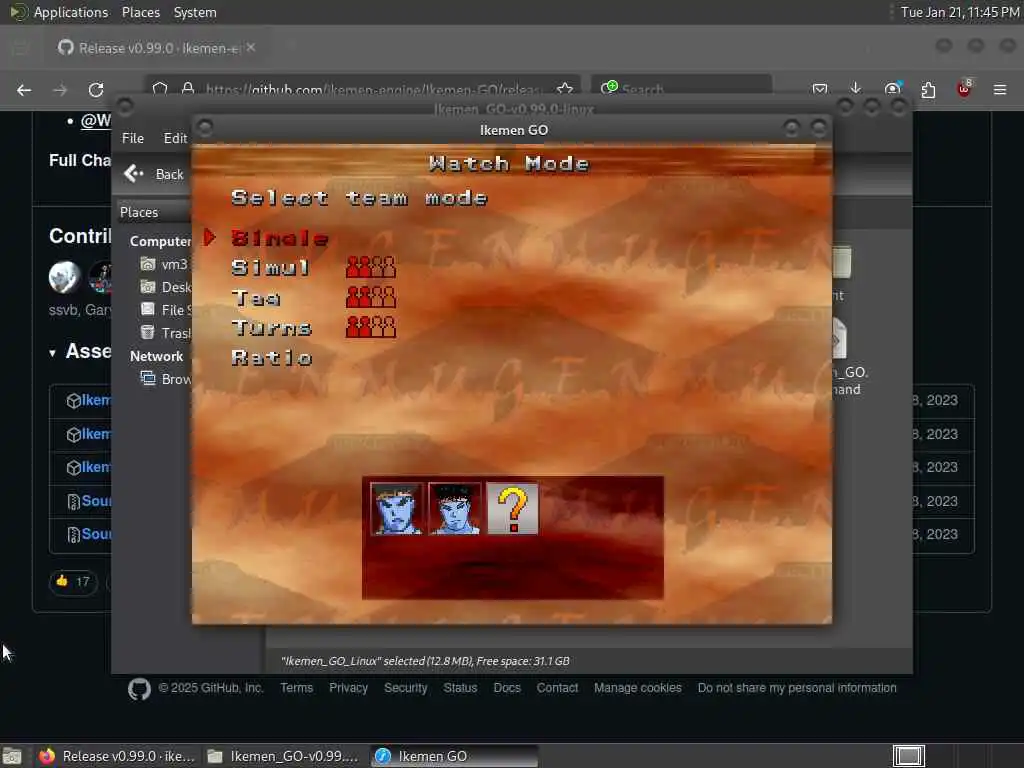This screenshot has height=768, width=1024.
Task: Click GitHub logo in page footer
Action: (139, 689)
